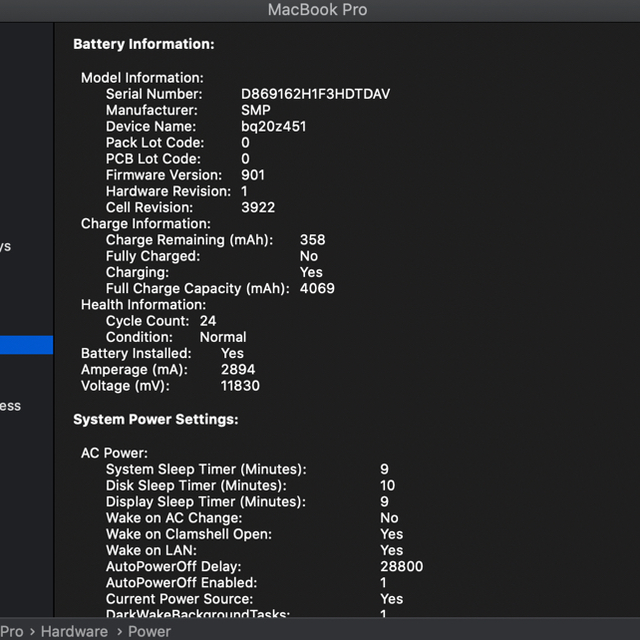Select the Condition value Normal
The image size is (640, 640).
coord(223,337)
